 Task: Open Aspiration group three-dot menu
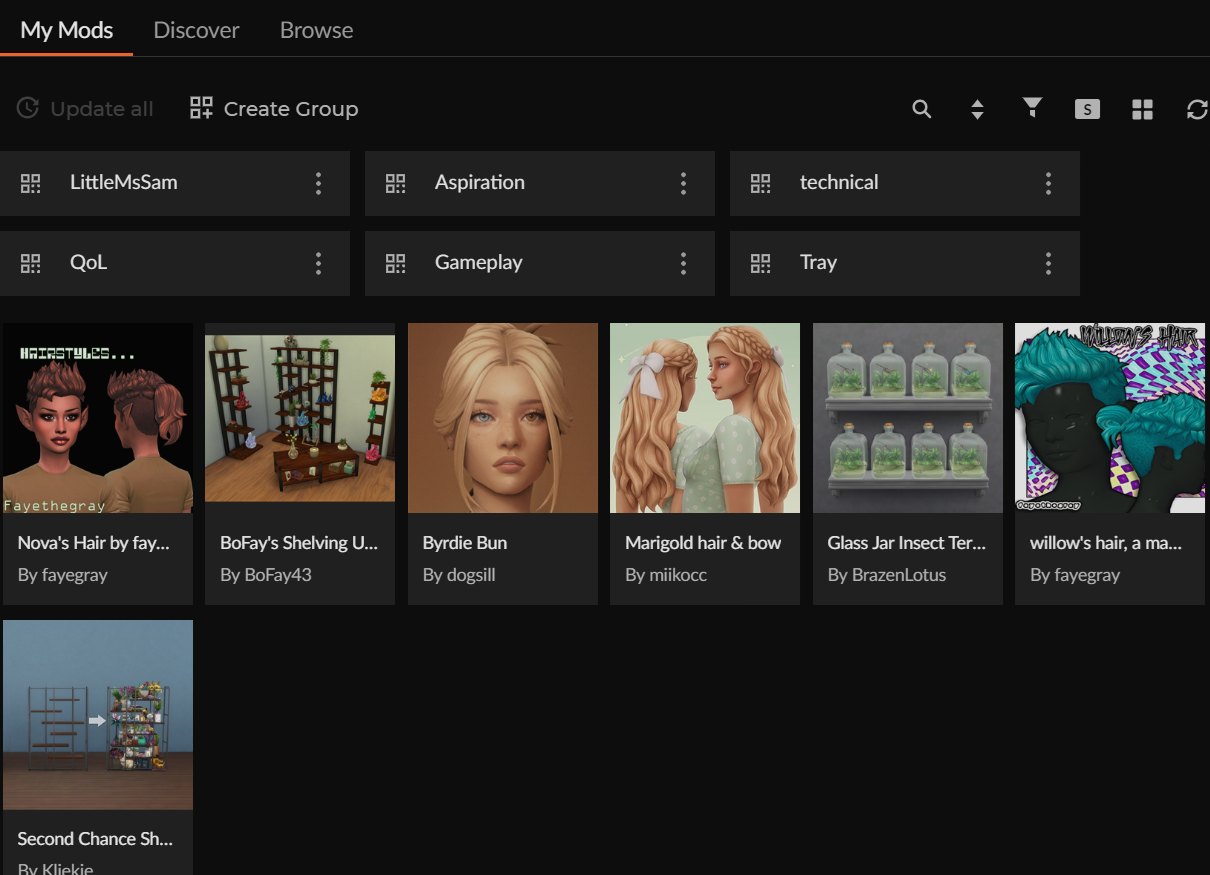tap(683, 183)
